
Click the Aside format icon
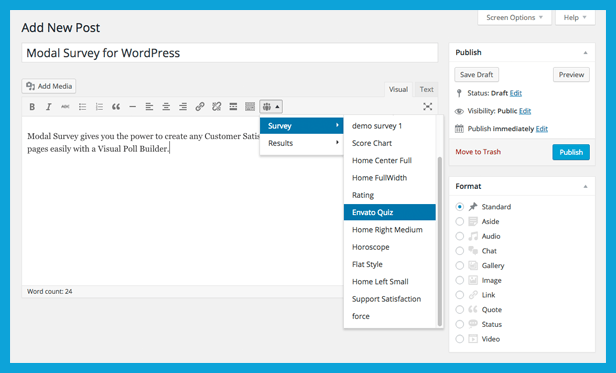coord(473,221)
